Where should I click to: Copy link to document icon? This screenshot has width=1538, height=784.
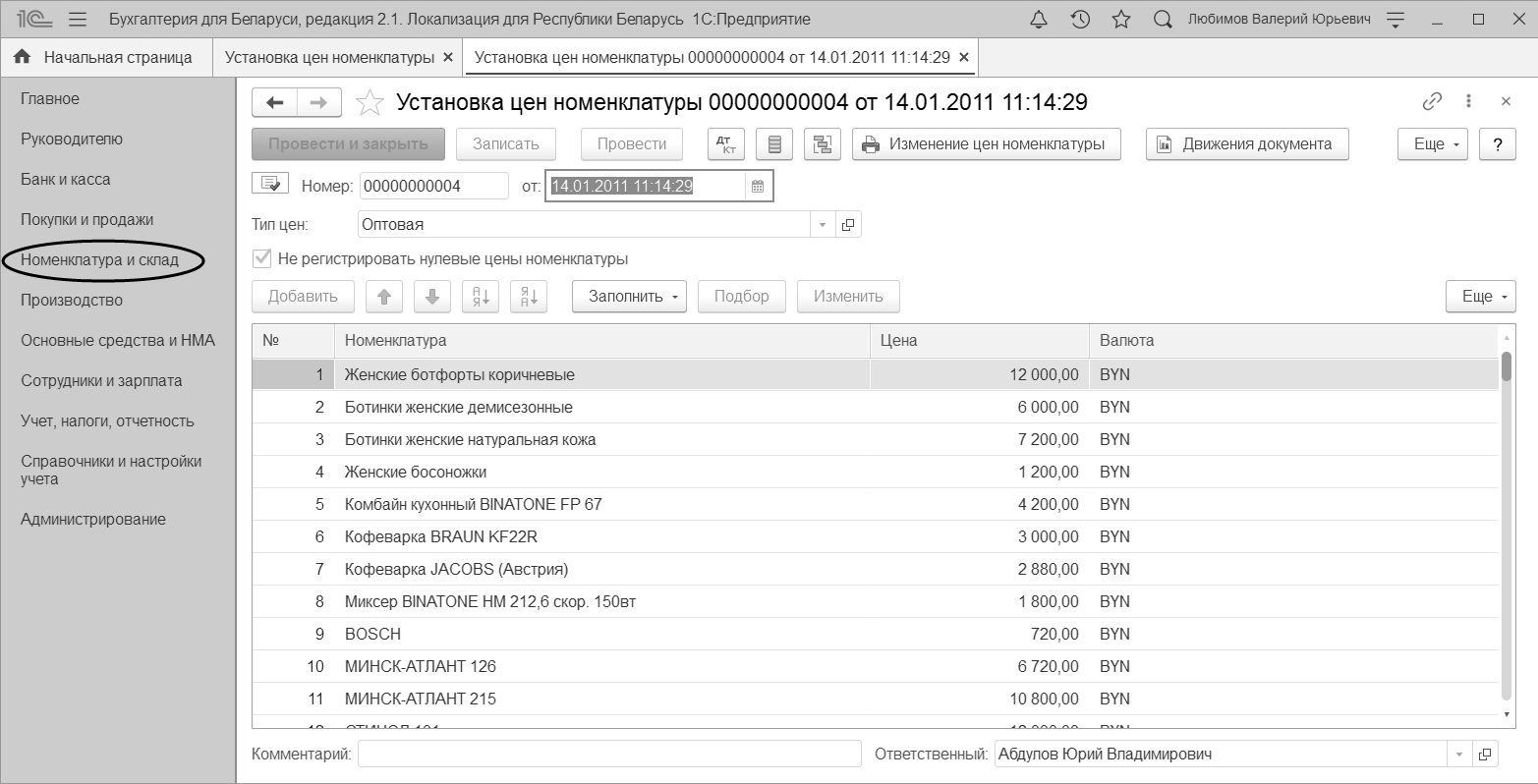[1432, 101]
